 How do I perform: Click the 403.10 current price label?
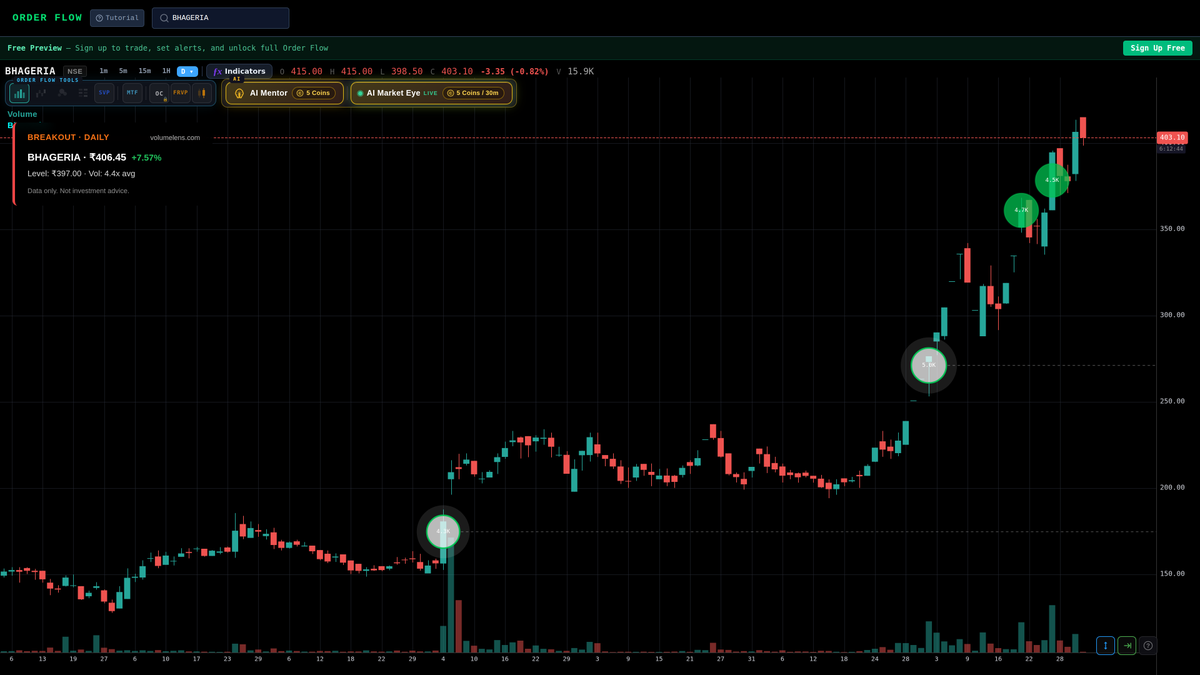1171,138
